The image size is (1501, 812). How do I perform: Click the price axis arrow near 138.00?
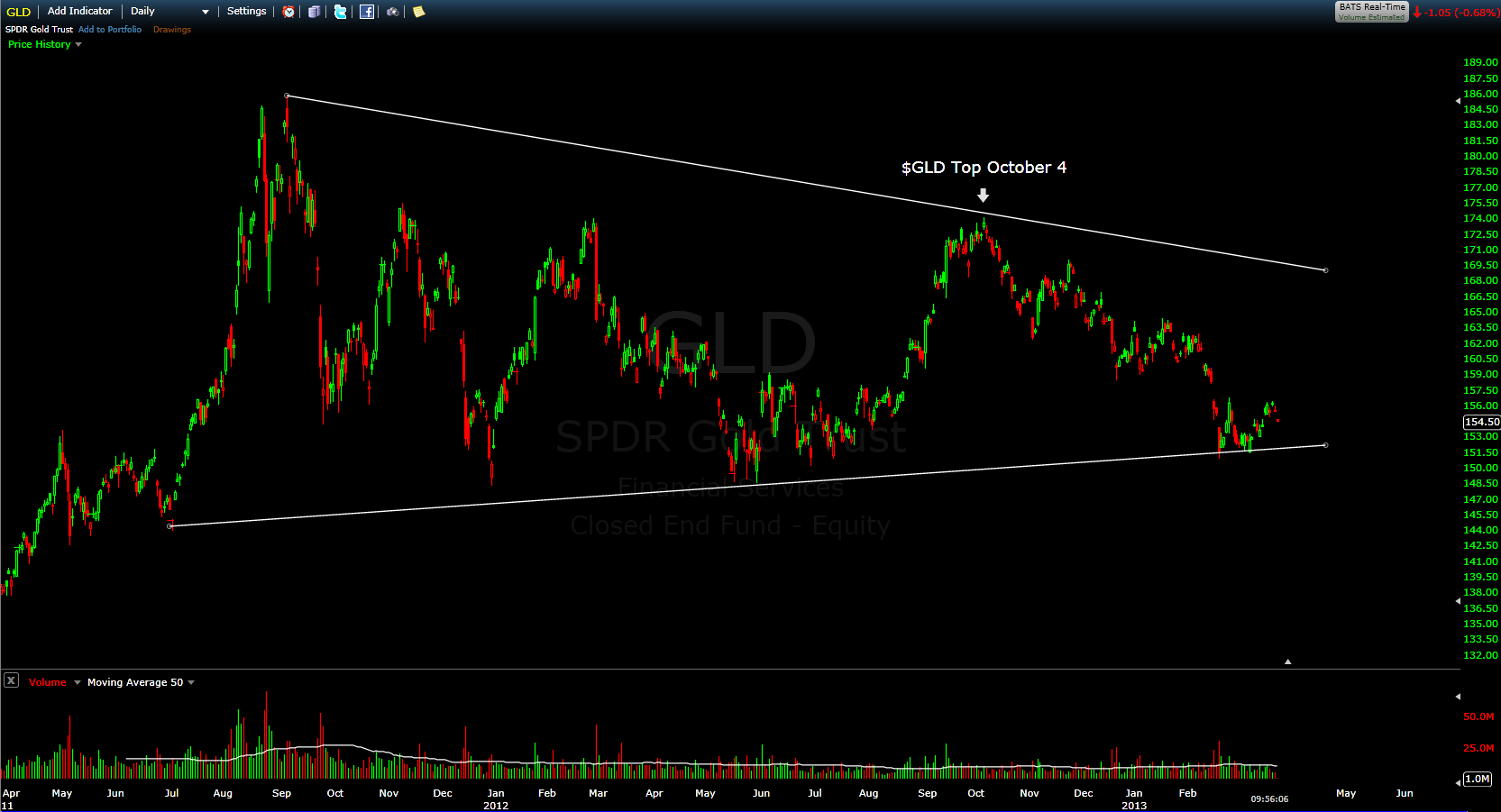pyautogui.click(x=1458, y=601)
